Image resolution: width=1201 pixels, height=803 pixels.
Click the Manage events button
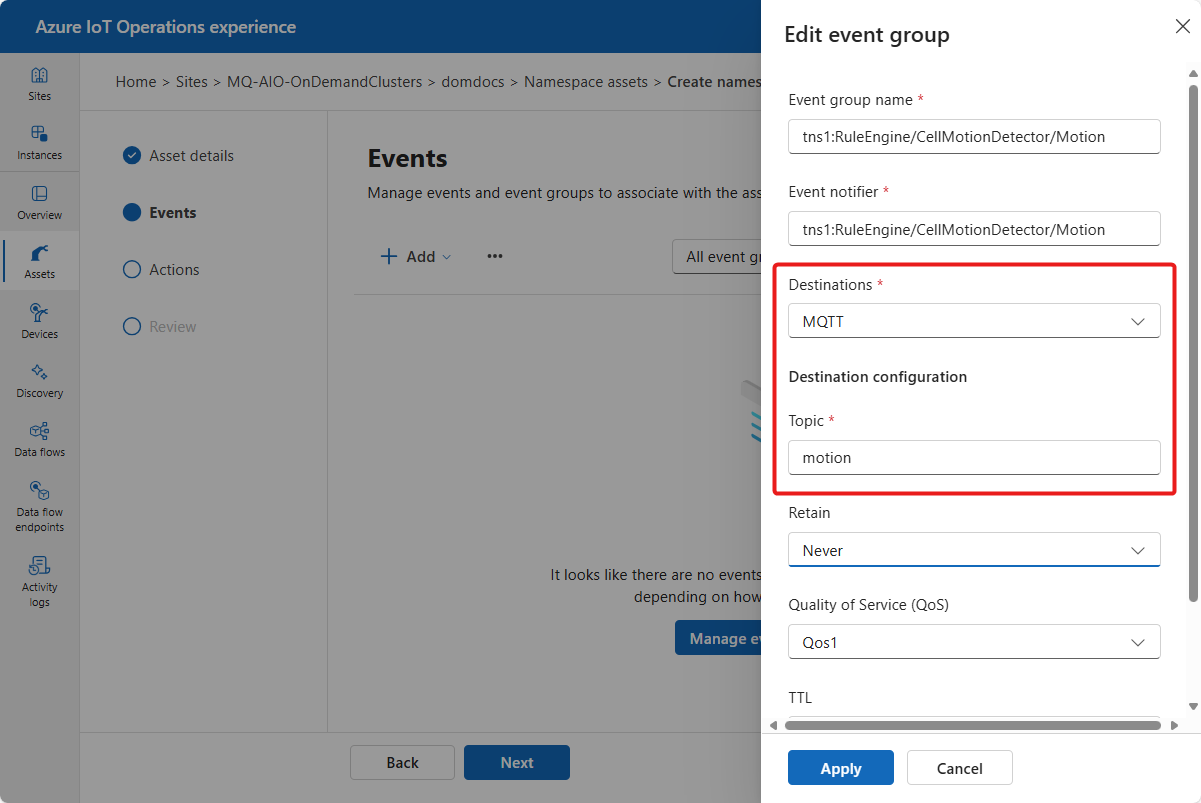click(718, 638)
